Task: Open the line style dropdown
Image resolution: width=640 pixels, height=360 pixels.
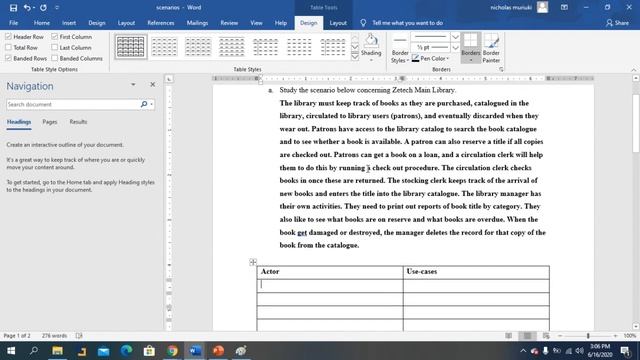Action: (x=455, y=37)
